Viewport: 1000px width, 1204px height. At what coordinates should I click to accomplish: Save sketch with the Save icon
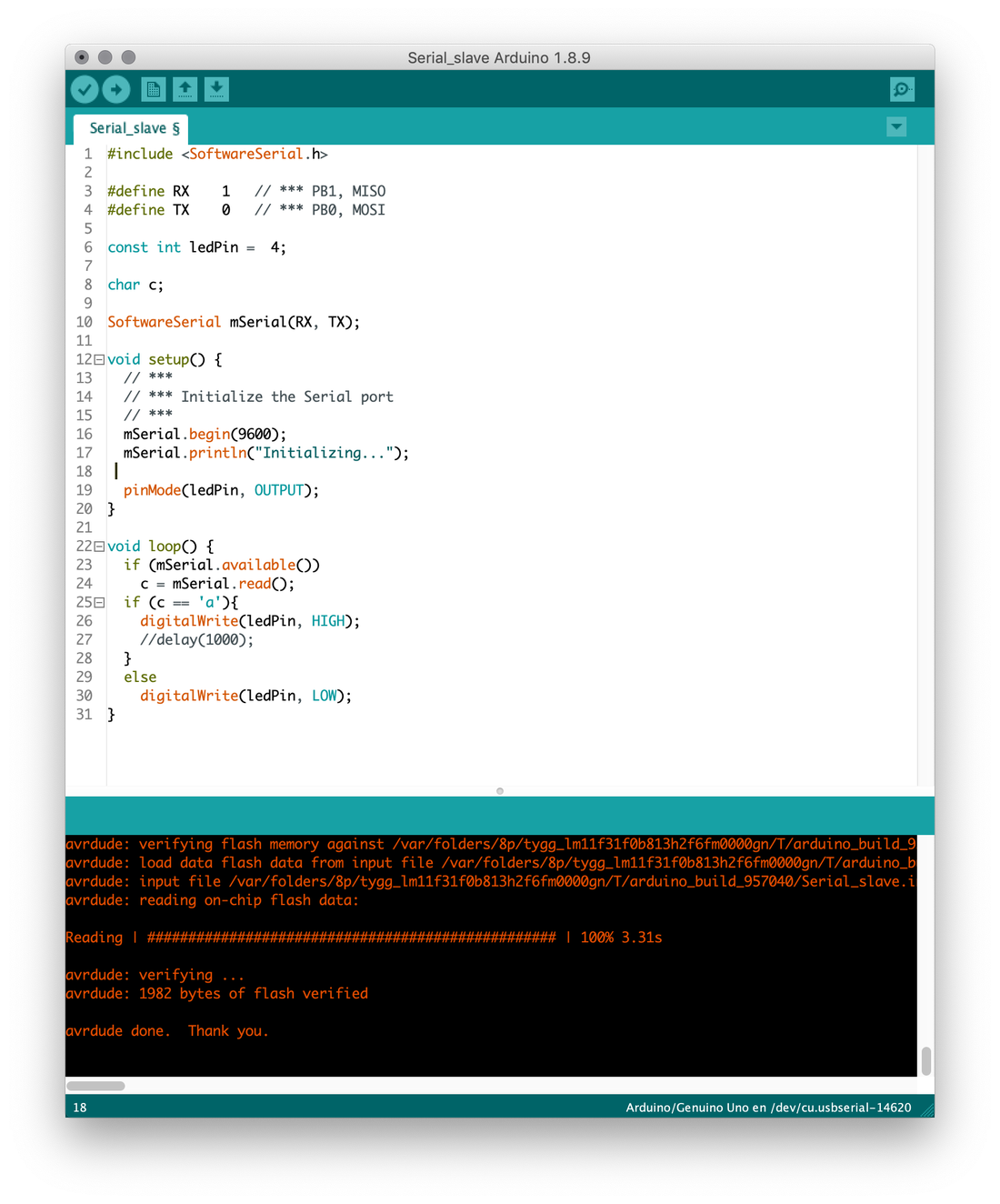point(216,89)
